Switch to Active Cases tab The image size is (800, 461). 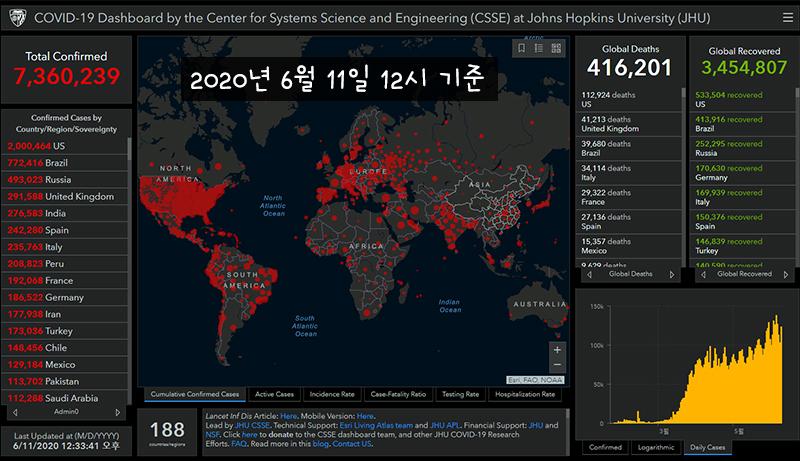(274, 394)
